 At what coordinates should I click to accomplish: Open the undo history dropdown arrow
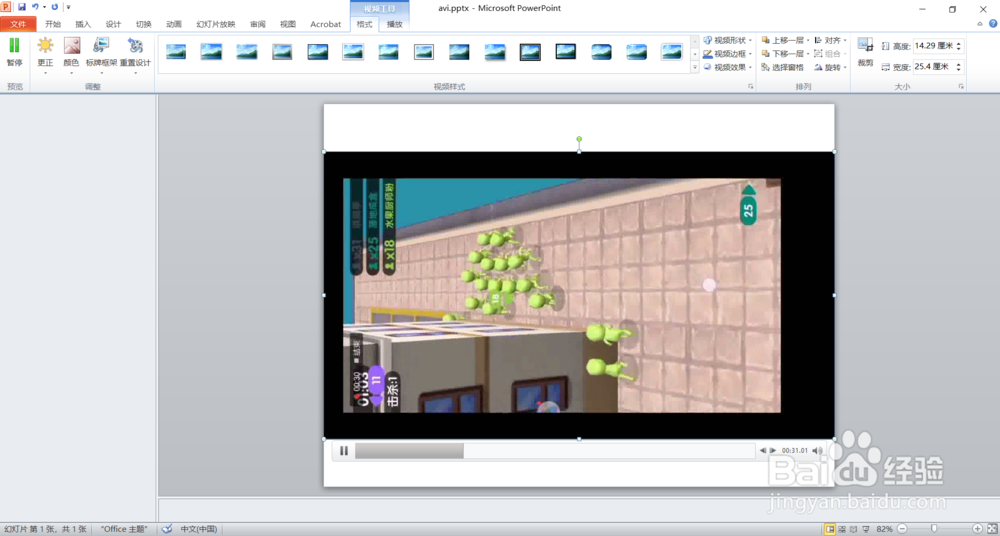pos(44,7)
